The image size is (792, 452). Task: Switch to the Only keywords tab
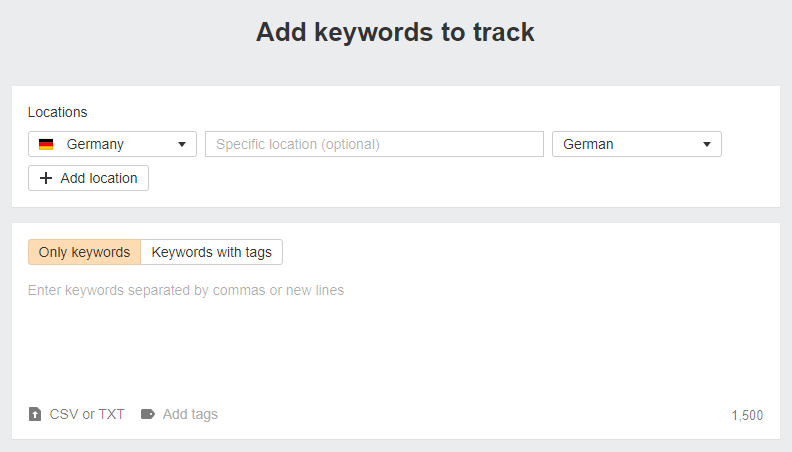[84, 252]
